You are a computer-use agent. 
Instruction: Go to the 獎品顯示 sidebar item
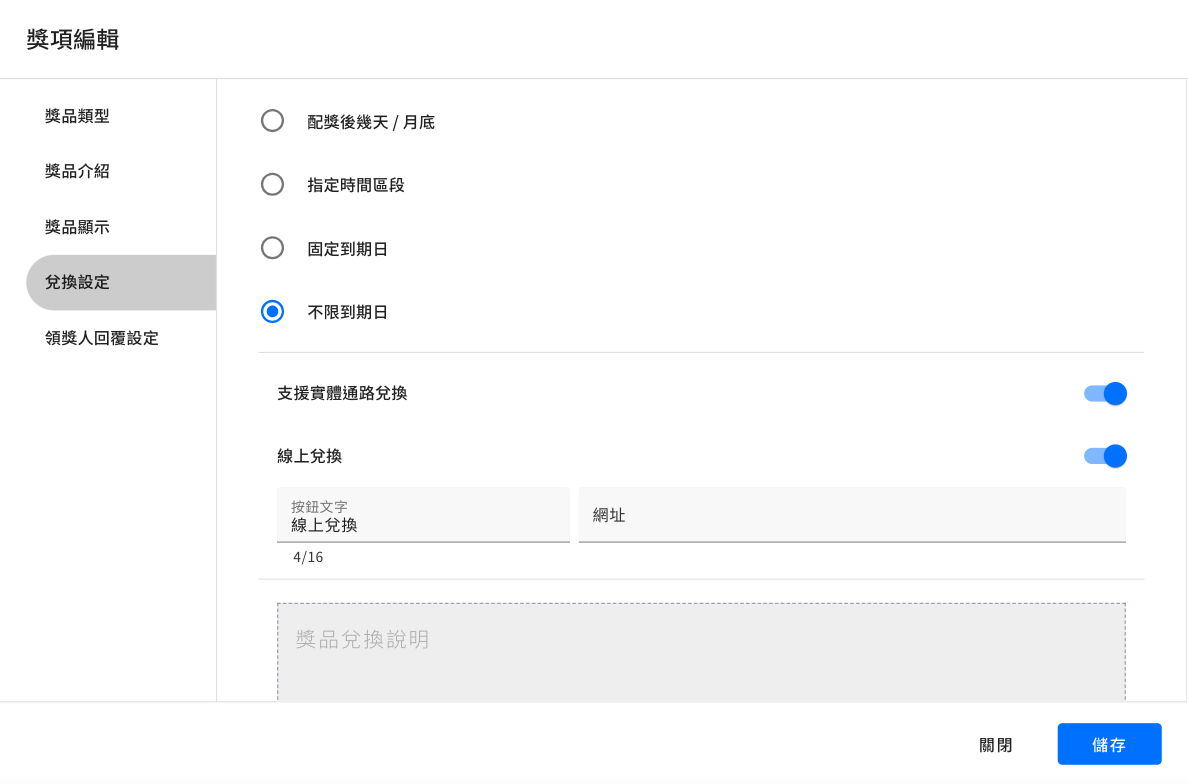[77, 227]
